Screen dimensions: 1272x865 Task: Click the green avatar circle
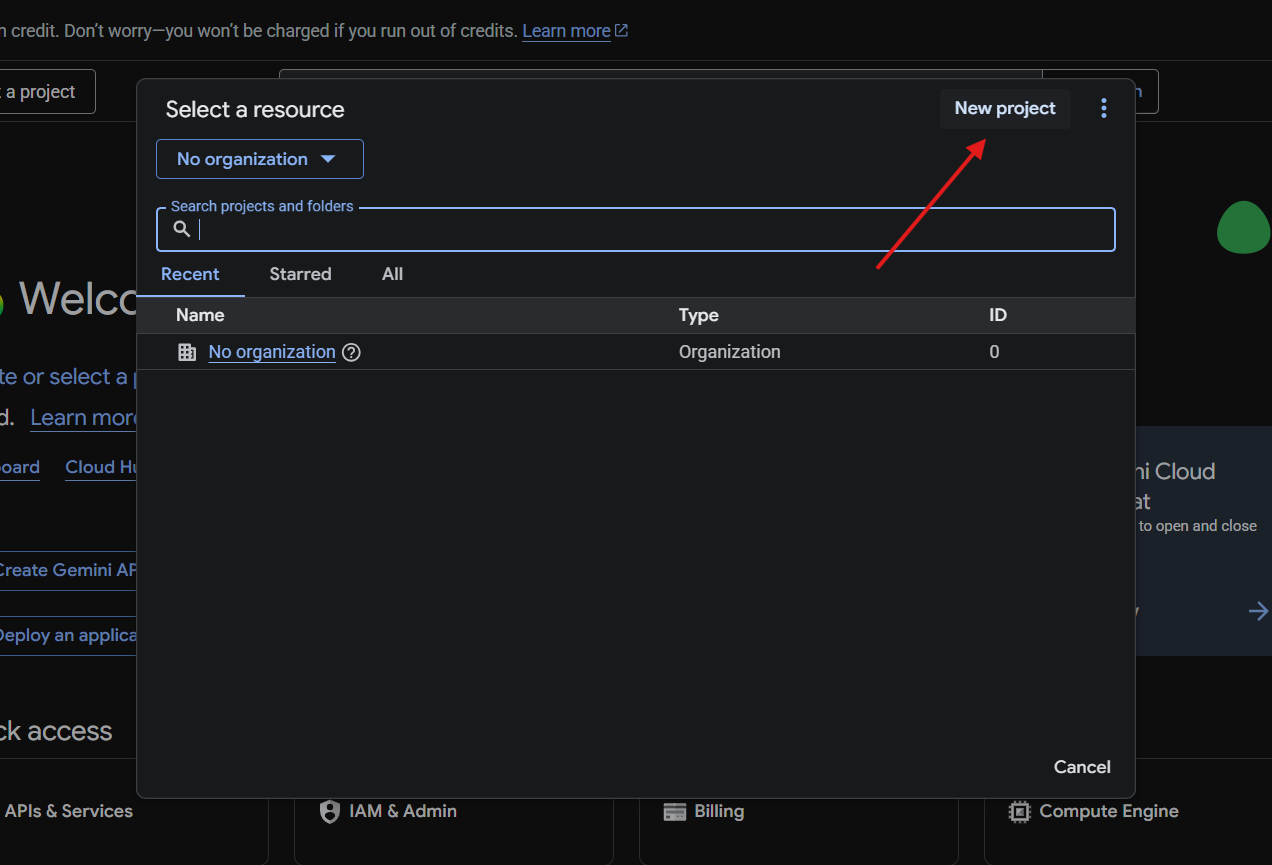[x=1244, y=227]
